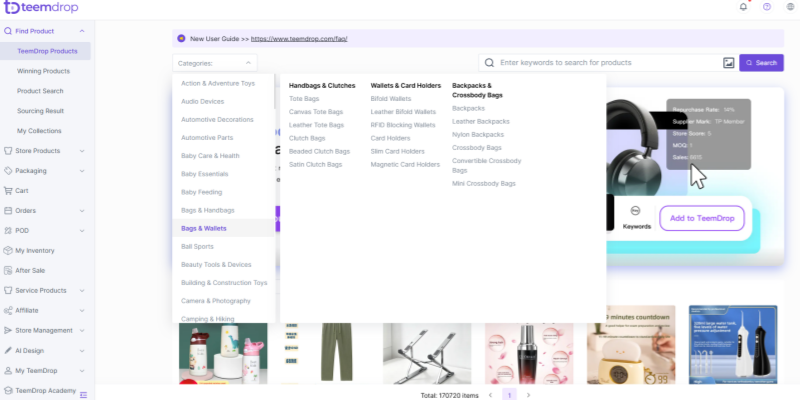Viewport: 800px width, 400px height.
Task: Choose Convertible Crossbody Bags subcategory
Action: pos(487,165)
